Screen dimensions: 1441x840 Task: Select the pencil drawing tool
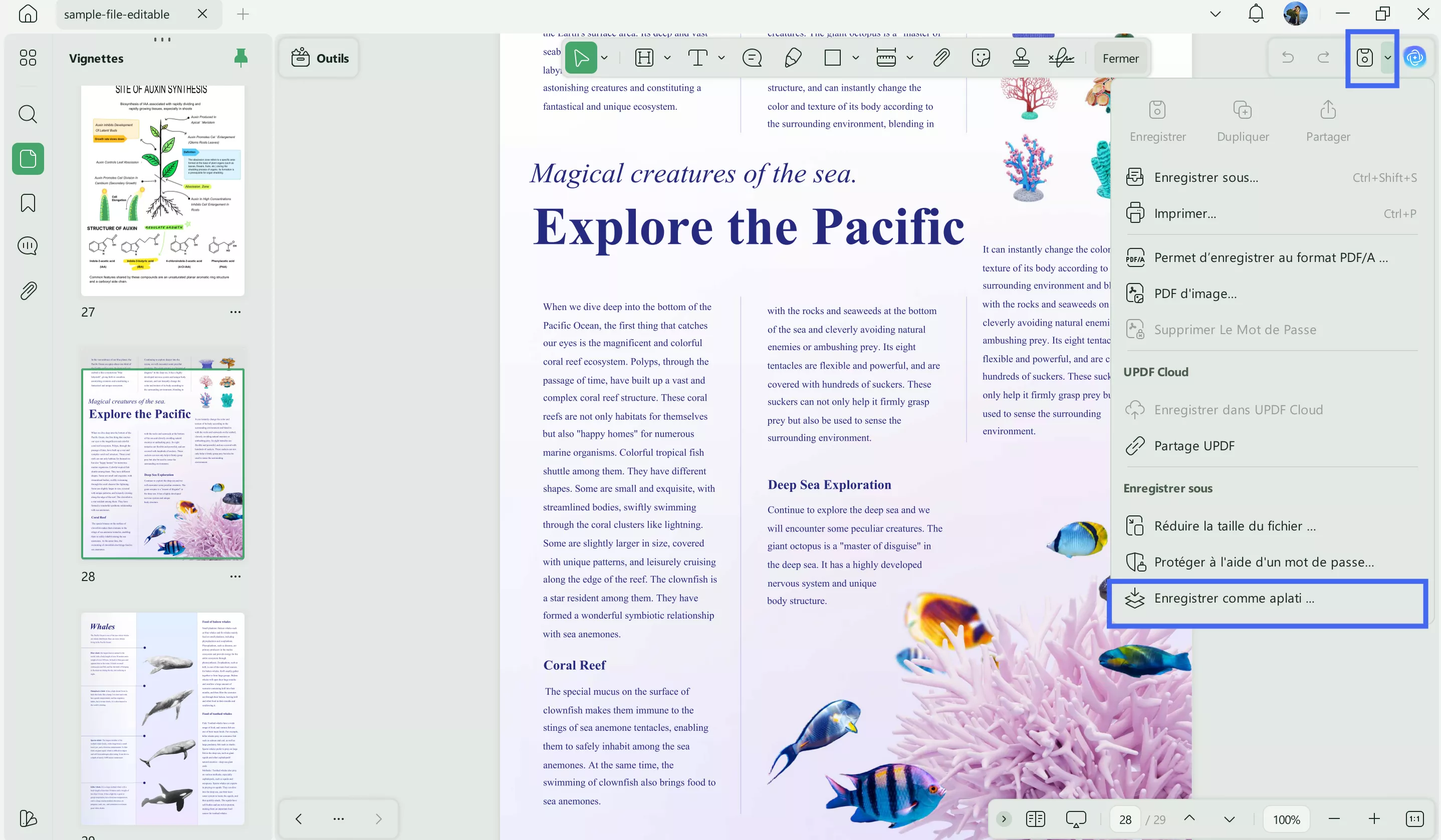click(x=793, y=58)
